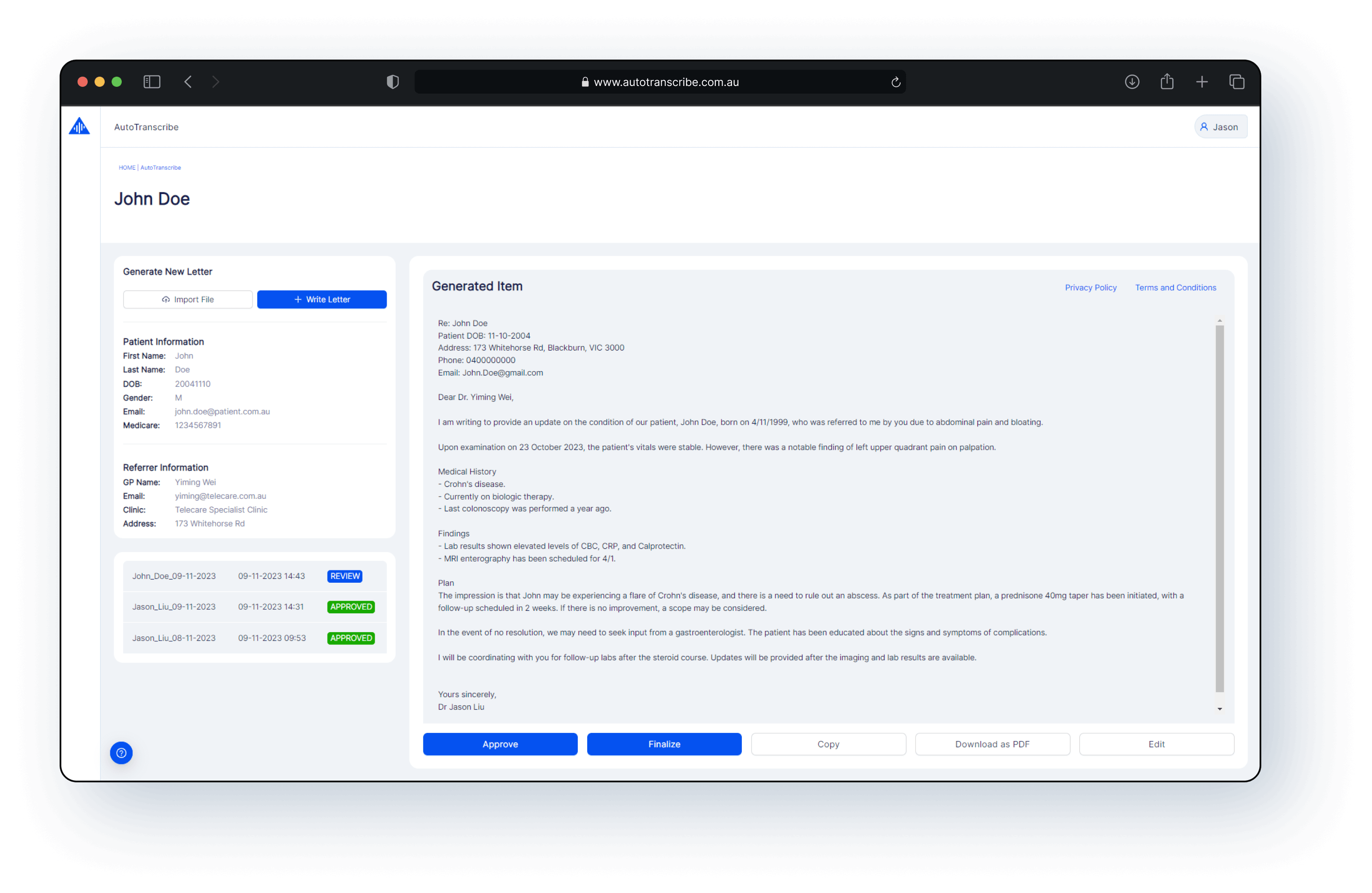The image size is (1372, 893).
Task: Open a new tab with the plus icon
Action: [x=1201, y=82]
